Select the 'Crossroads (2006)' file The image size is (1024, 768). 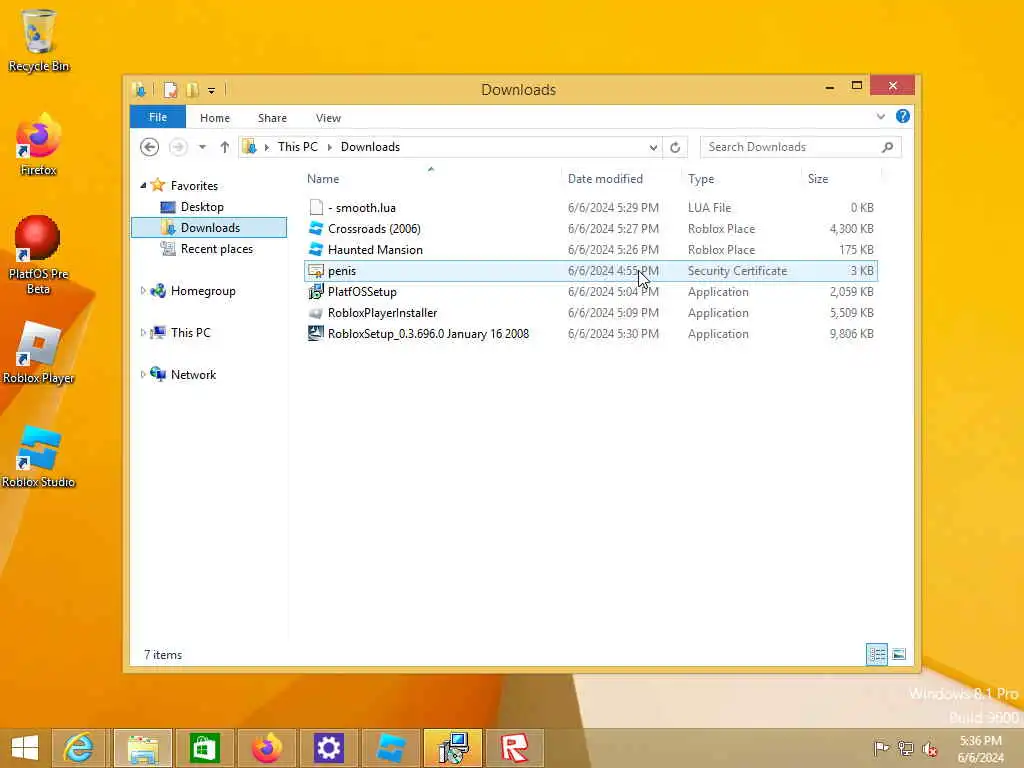point(590,229)
